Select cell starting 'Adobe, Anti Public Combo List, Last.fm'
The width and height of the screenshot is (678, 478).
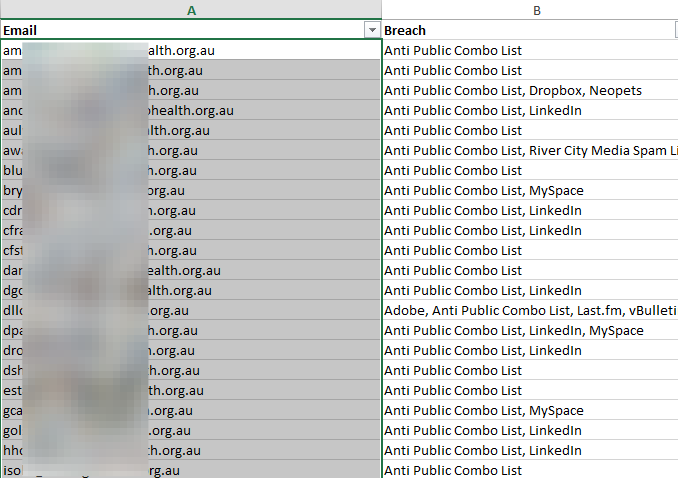[x=530, y=311]
